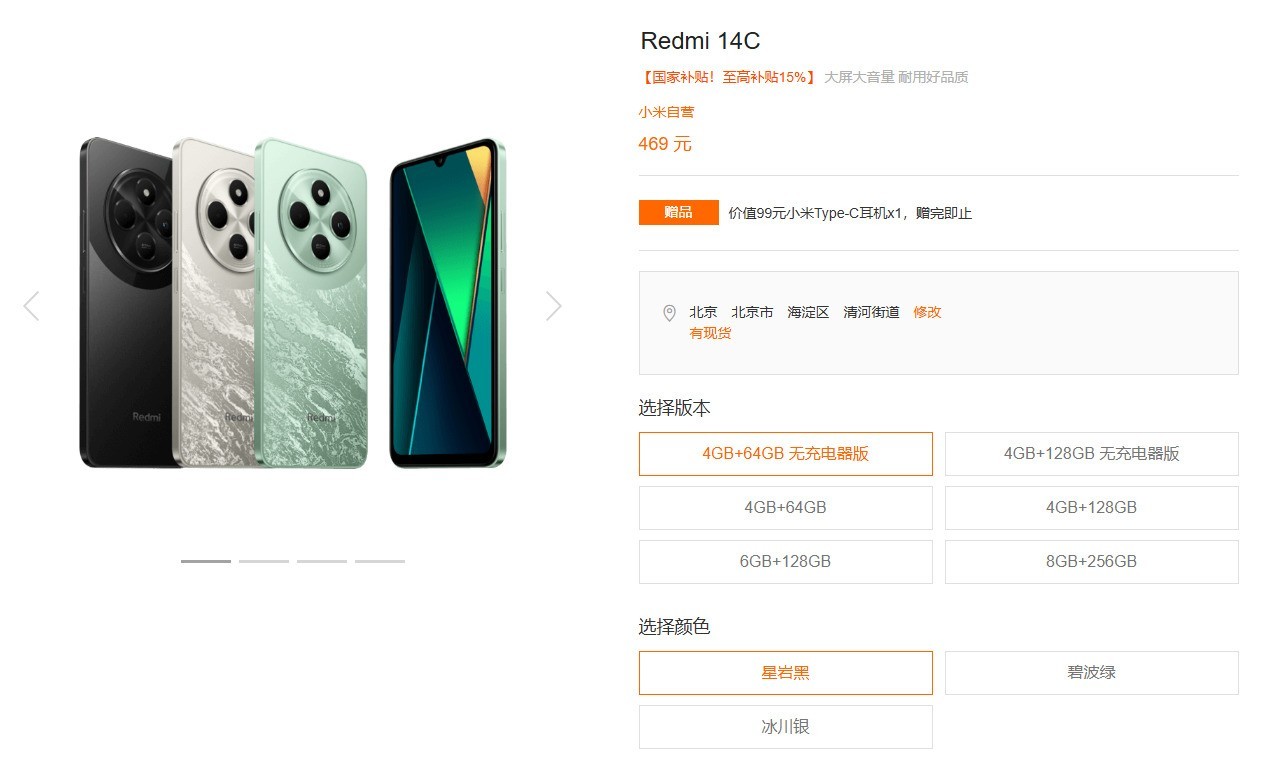The height and width of the screenshot is (767, 1270).
Task: Jump to the second carousel indicator
Action: pos(264,561)
